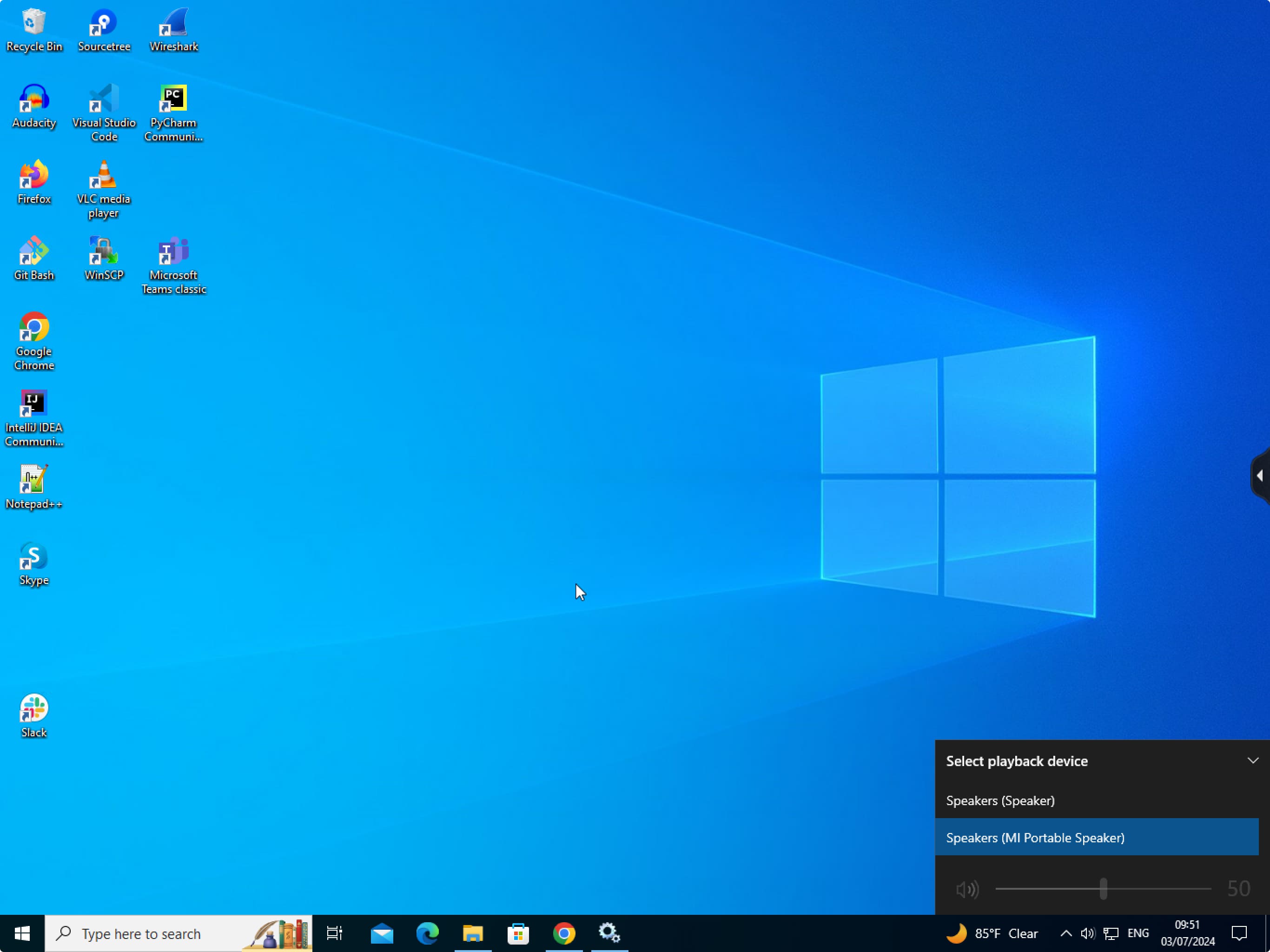Viewport: 1270px width, 952px height.
Task: Open the 85°F Clear weather widget
Action: (992, 933)
